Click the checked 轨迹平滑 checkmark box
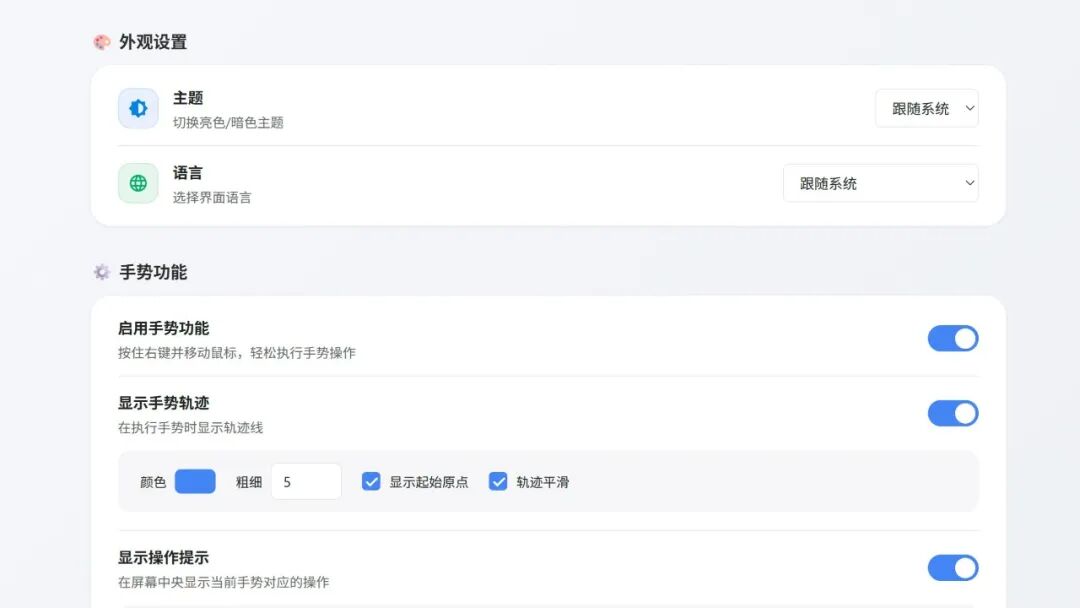Viewport: 1080px width, 608px height. 497,481
